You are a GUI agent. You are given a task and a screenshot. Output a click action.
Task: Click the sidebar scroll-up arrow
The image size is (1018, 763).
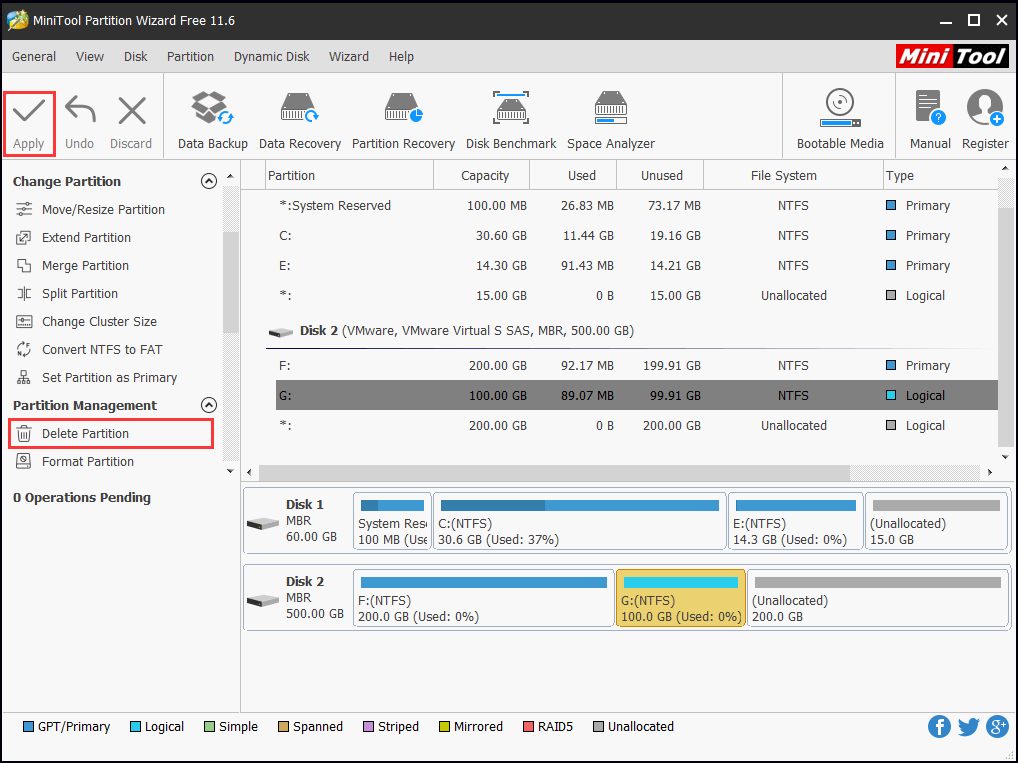tap(230, 177)
